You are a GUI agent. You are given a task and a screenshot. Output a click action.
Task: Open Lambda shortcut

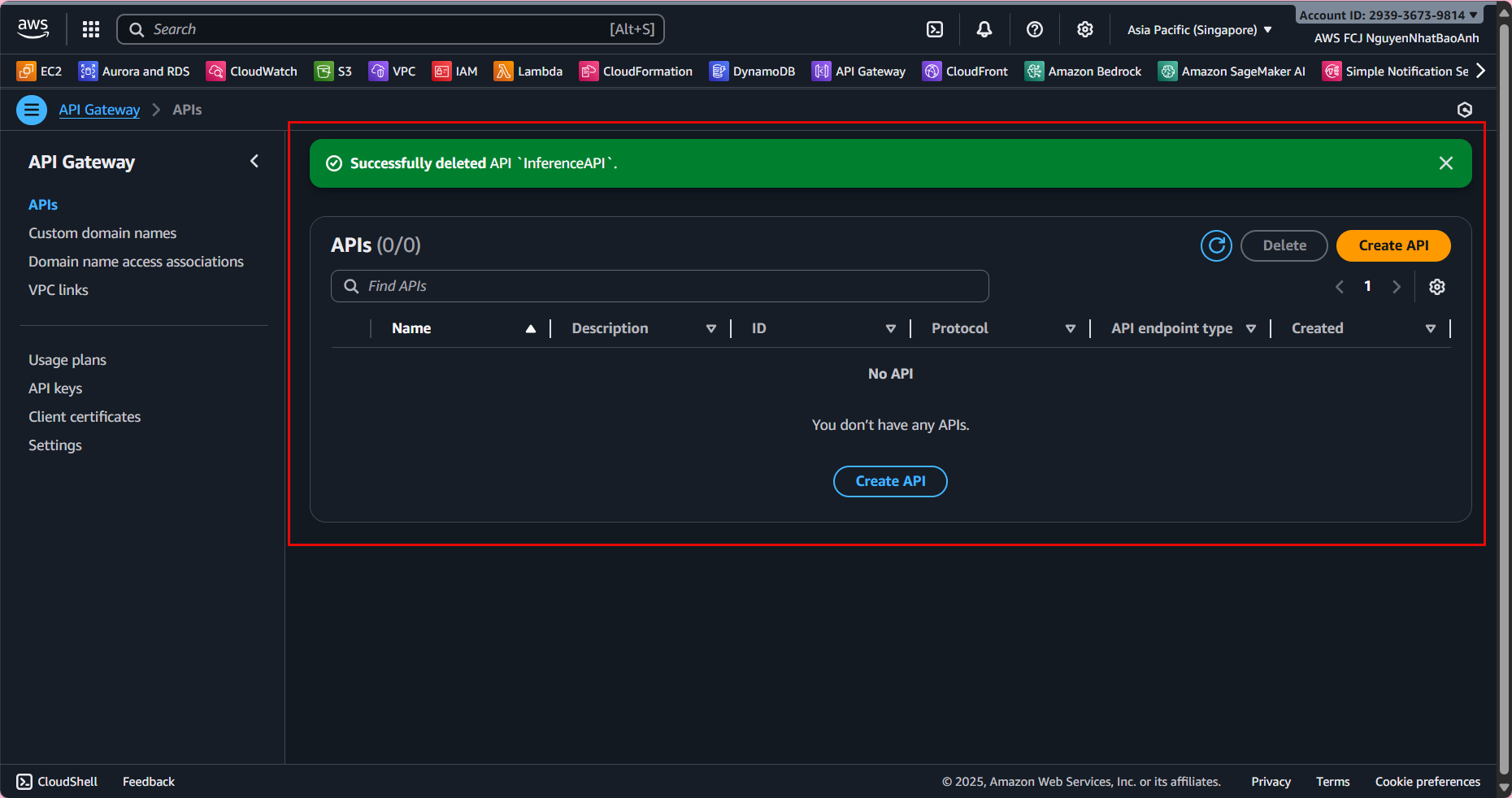[x=528, y=72]
